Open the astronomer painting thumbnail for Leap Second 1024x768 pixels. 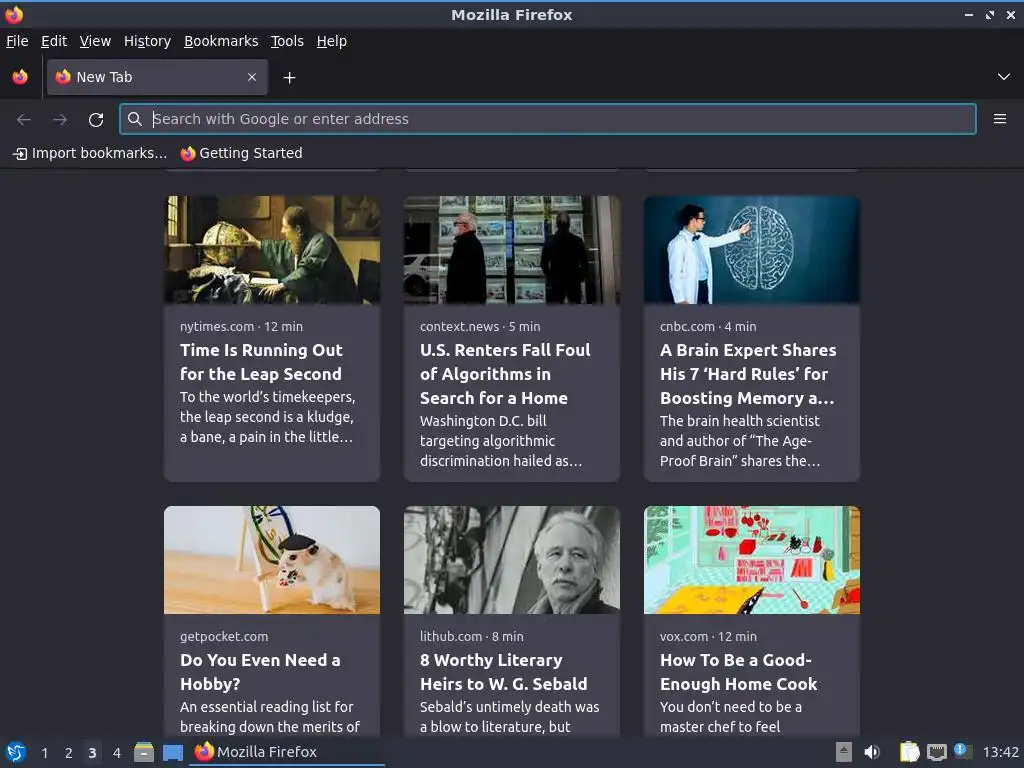272,249
